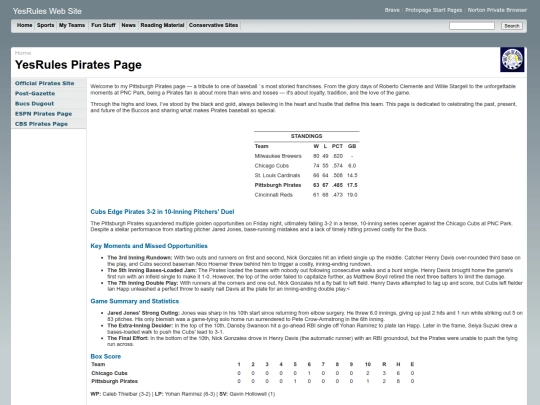Open the Home menu item
This screenshot has height=405, width=540.
coord(24,25)
